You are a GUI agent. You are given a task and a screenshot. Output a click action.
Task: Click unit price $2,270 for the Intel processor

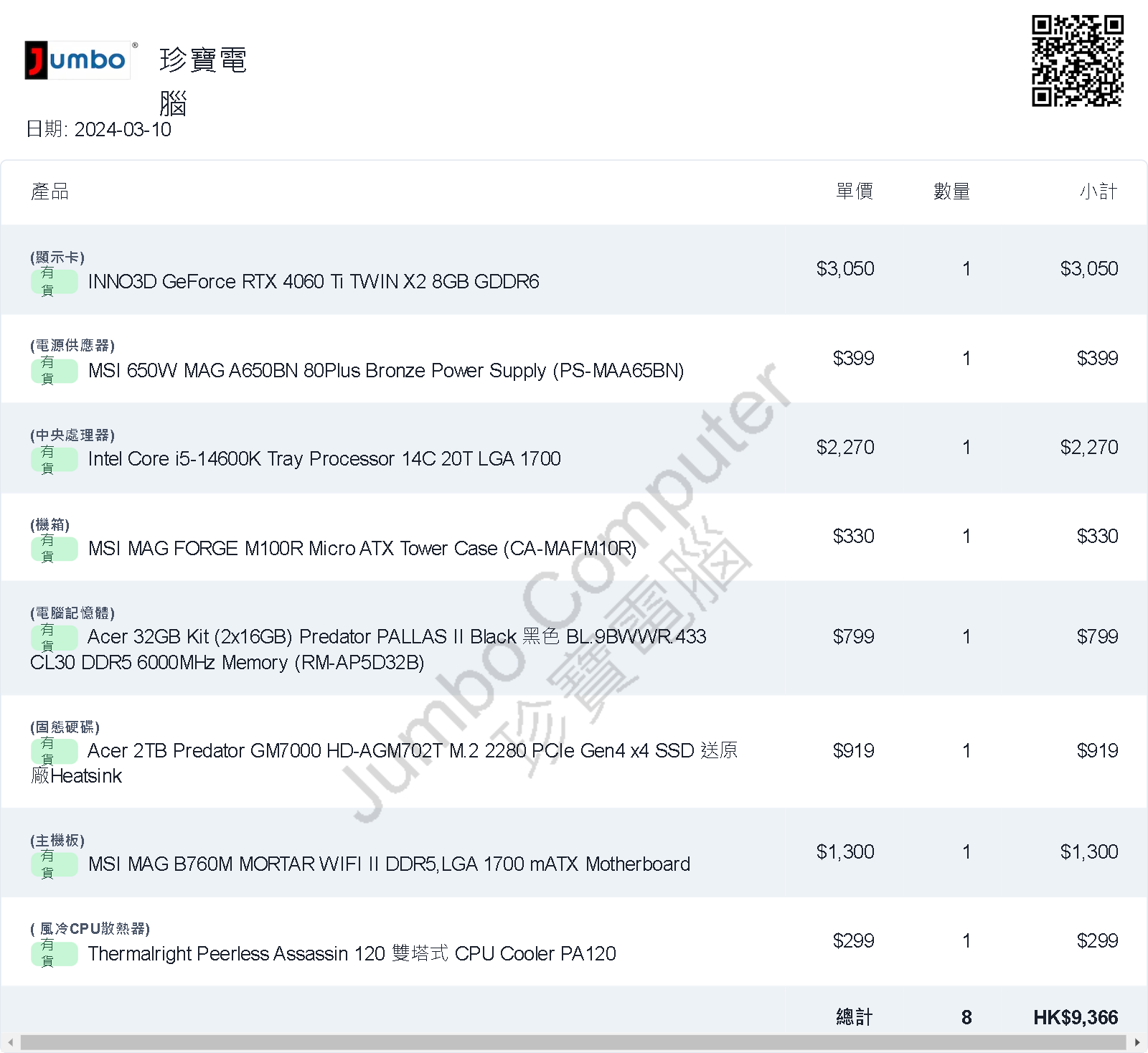(x=845, y=447)
